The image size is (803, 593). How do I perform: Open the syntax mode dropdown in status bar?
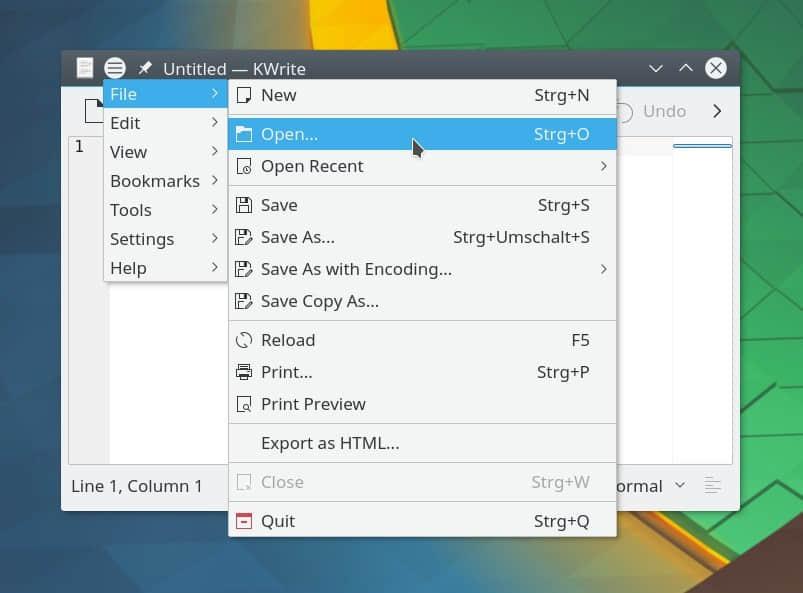(x=680, y=486)
